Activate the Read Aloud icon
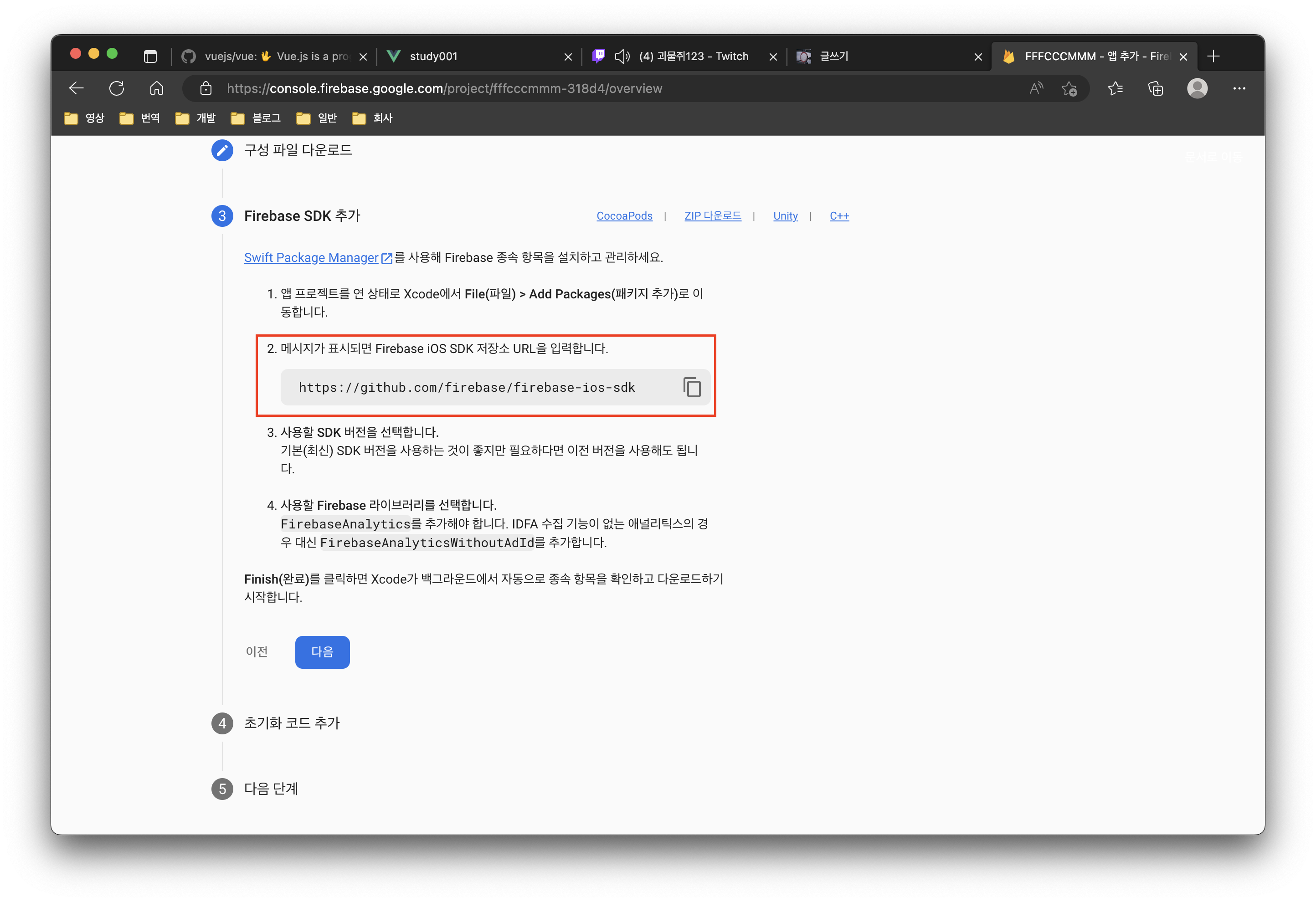1316x902 pixels. (x=1036, y=88)
